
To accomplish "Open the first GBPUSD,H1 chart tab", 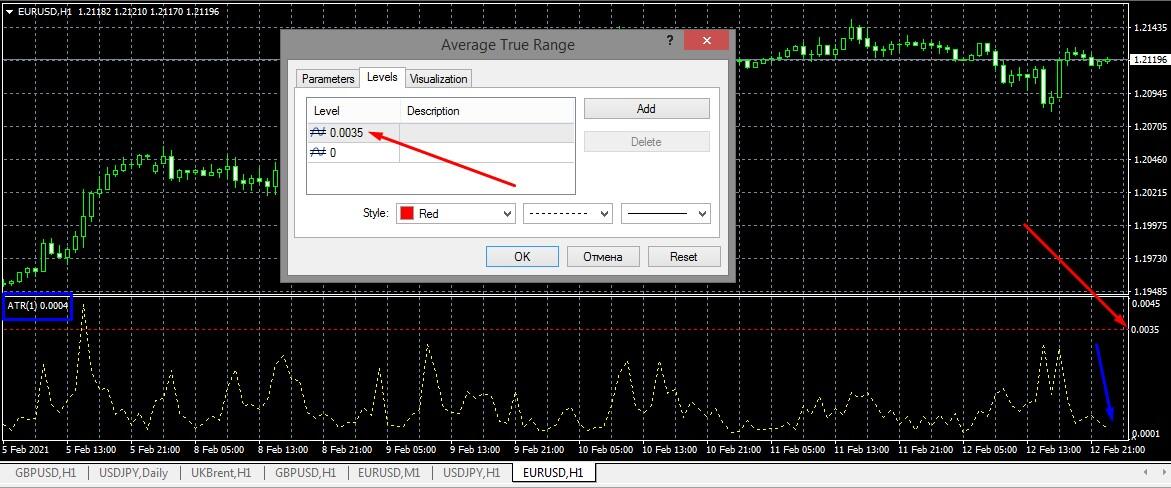I will [46, 472].
